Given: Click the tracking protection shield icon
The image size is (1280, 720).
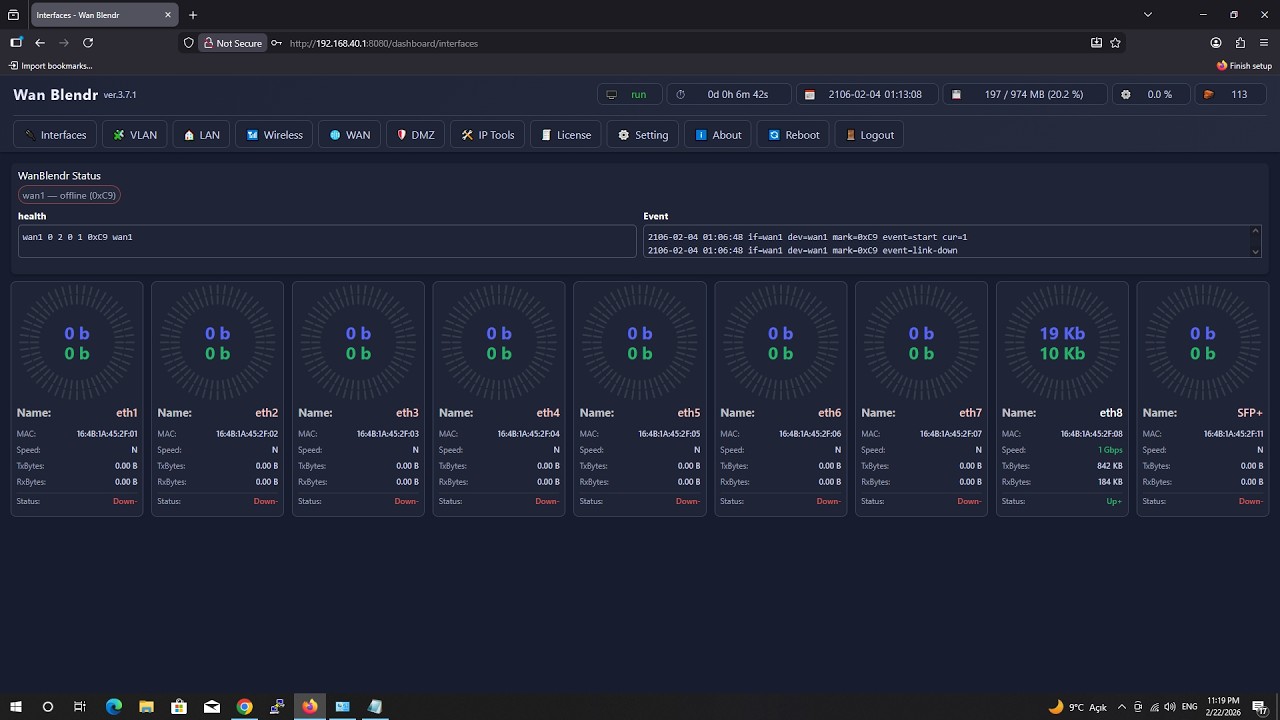Looking at the screenshot, I should (x=188, y=43).
